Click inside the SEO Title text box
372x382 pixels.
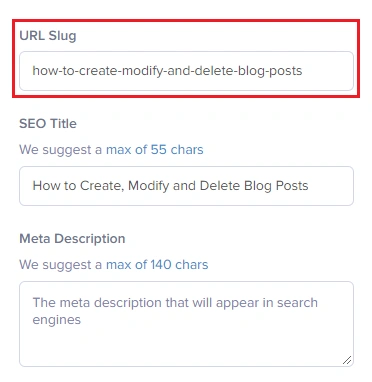tap(186, 186)
